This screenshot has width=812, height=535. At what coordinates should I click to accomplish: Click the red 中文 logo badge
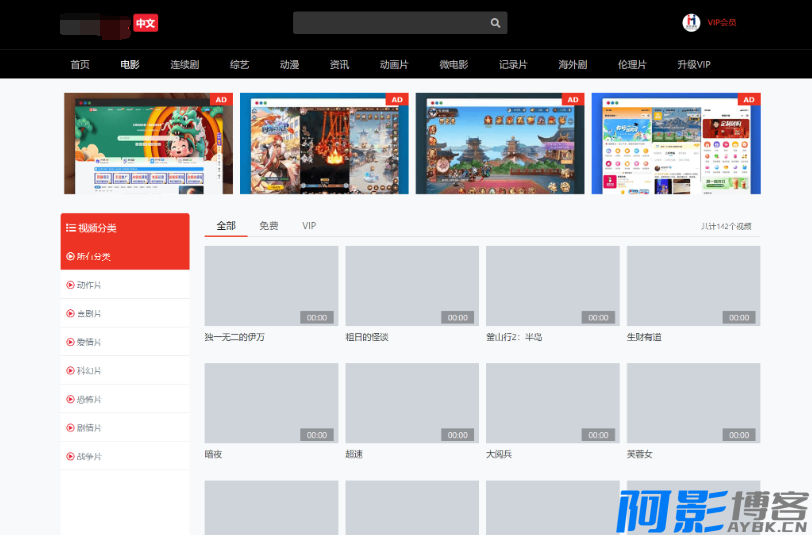[x=146, y=22]
